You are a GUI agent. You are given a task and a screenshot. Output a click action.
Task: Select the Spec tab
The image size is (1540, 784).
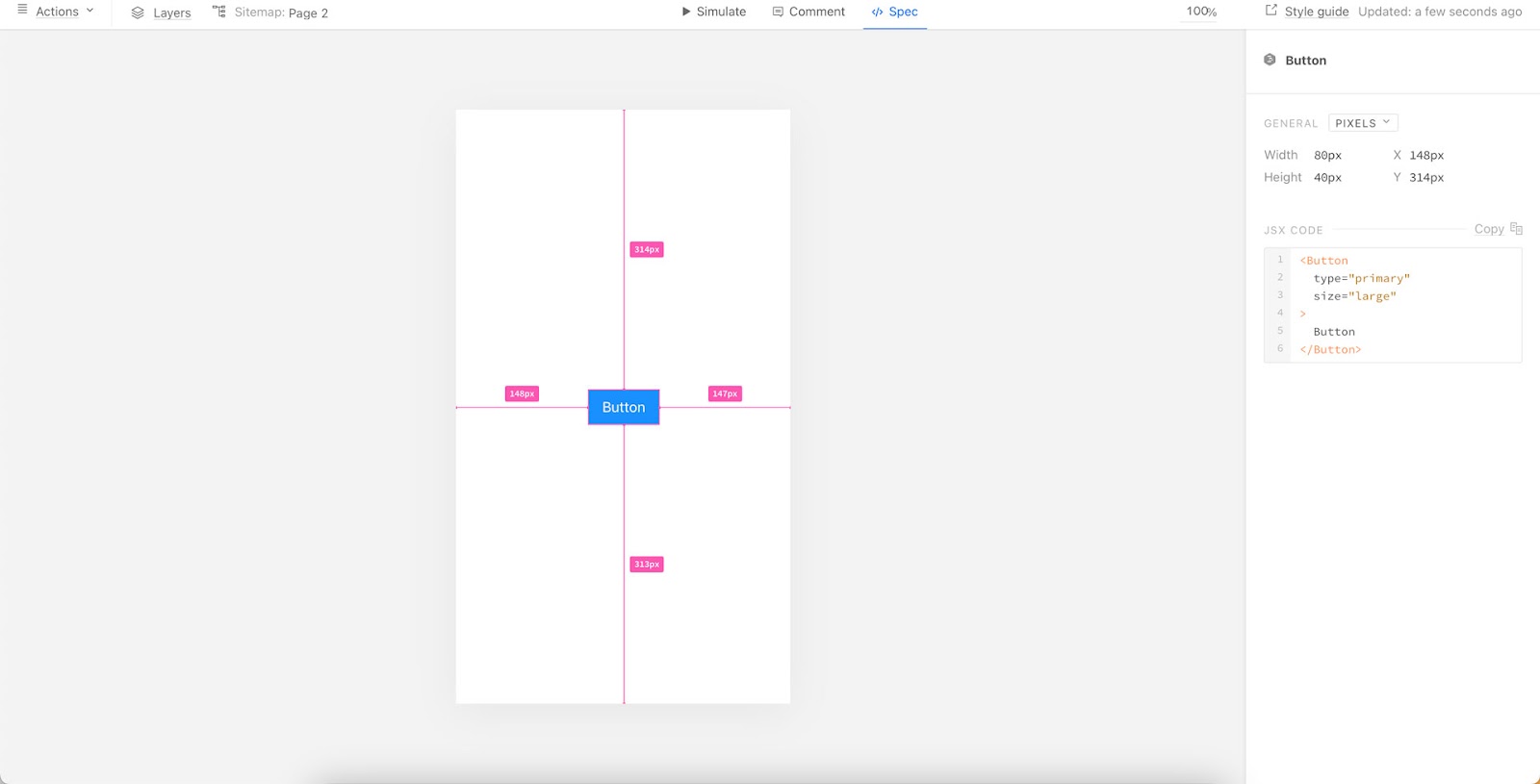(895, 13)
